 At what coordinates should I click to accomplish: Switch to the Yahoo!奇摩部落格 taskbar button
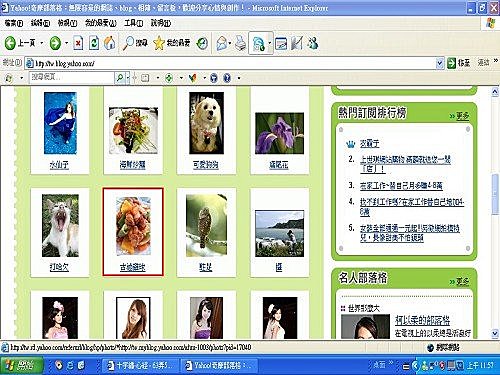click(220, 366)
